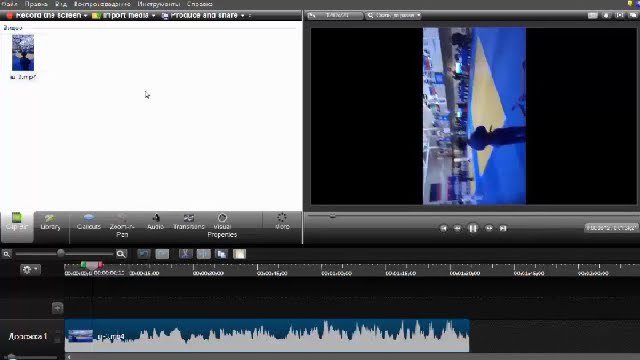Expand the Import media dropdown arrow
640x360 pixels.
153,16
